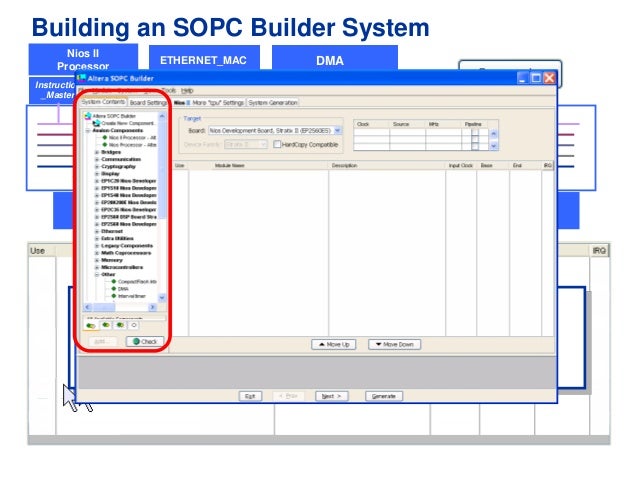Click the Altera SOPC Builder root tree icon

tap(88, 116)
